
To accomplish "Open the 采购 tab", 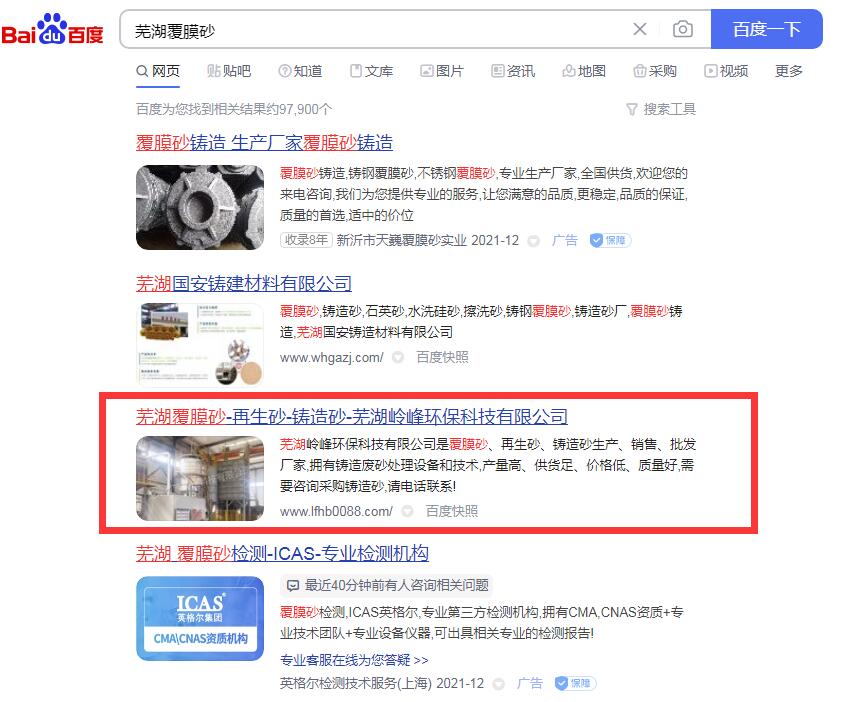I will (655, 71).
